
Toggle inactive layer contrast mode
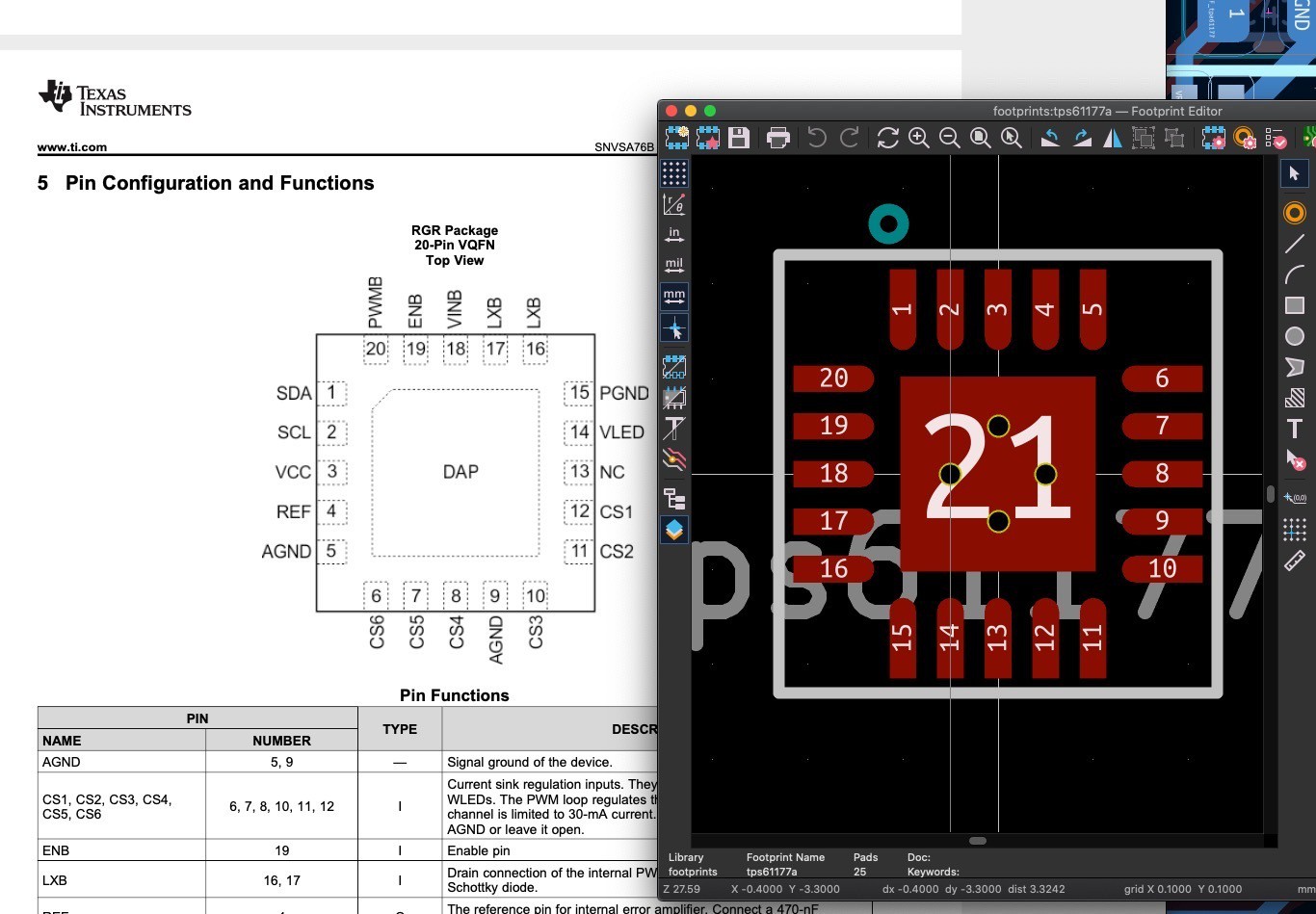(674, 458)
